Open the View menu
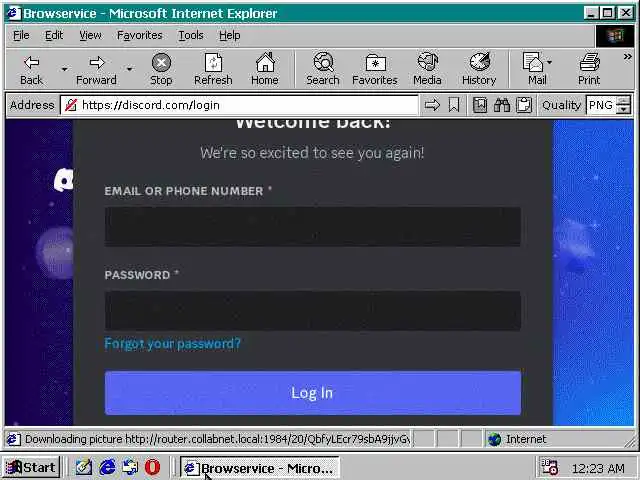Screen dimensions: 640x480 (x=90, y=36)
